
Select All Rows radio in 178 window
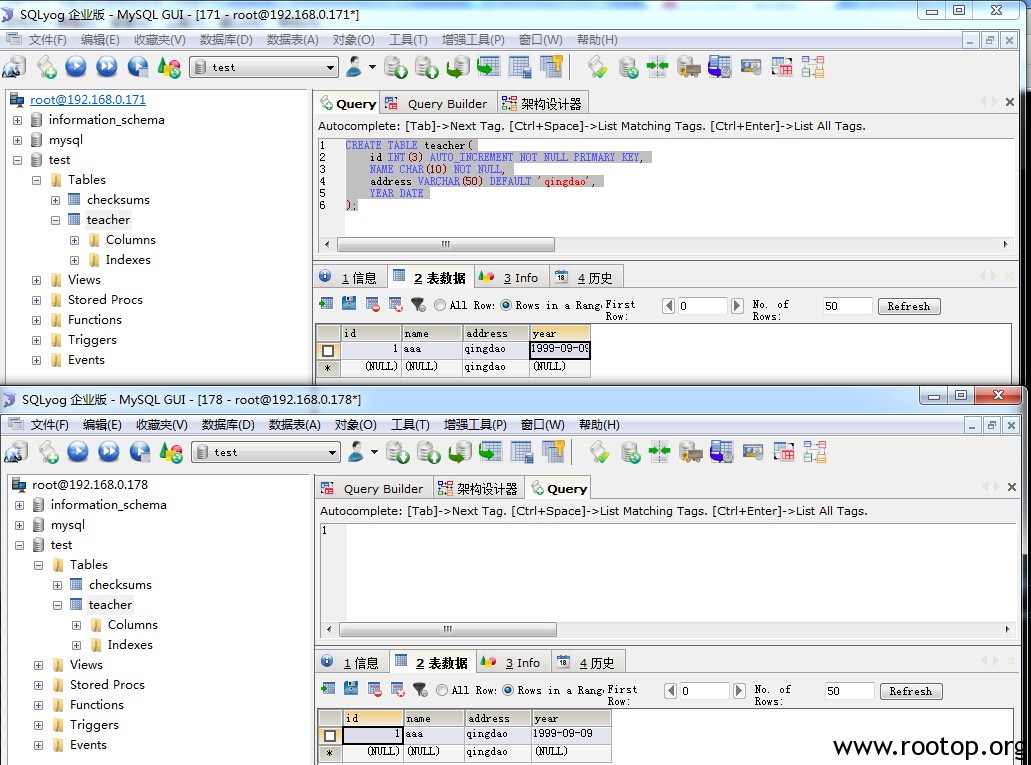tap(442, 690)
